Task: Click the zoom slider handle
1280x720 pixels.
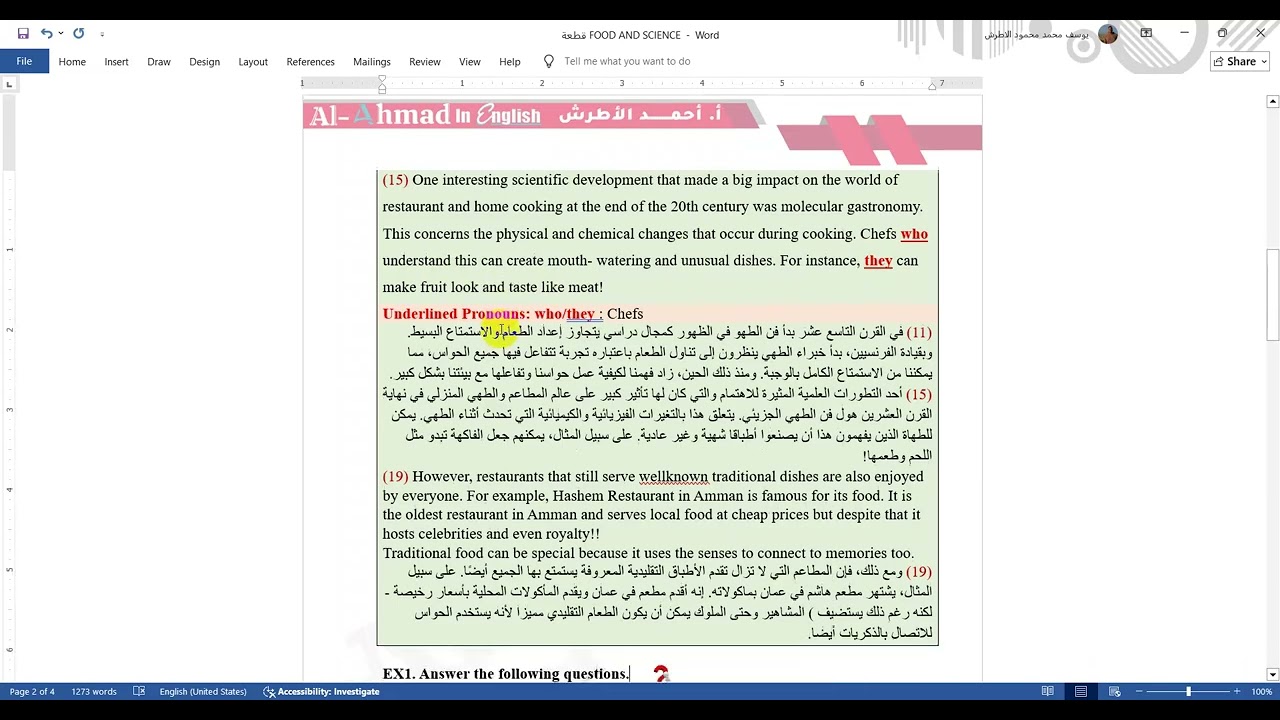Action: point(1188,691)
